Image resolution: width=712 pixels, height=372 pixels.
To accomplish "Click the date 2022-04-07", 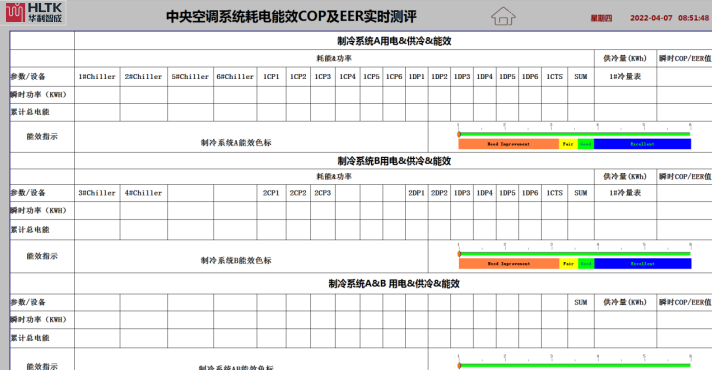I will (651, 18).
